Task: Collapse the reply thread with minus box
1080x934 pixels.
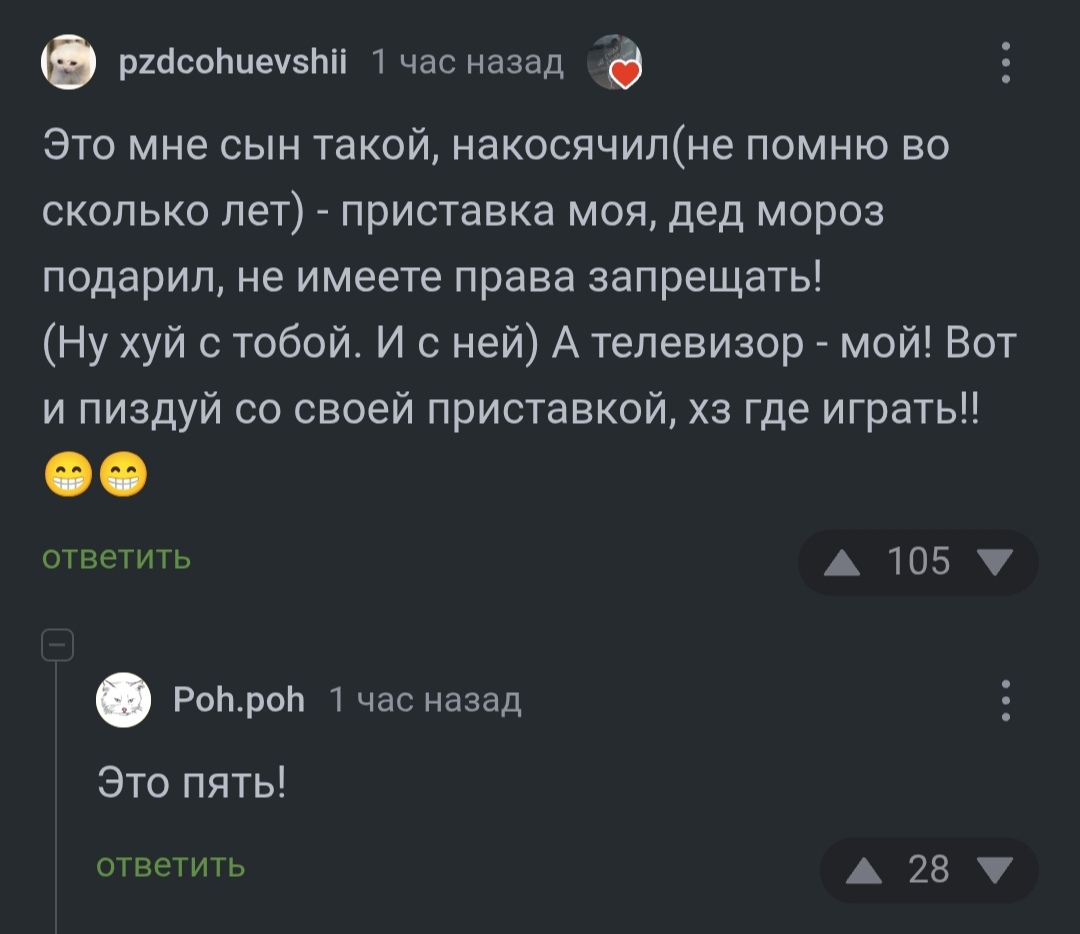Action: coord(56,646)
